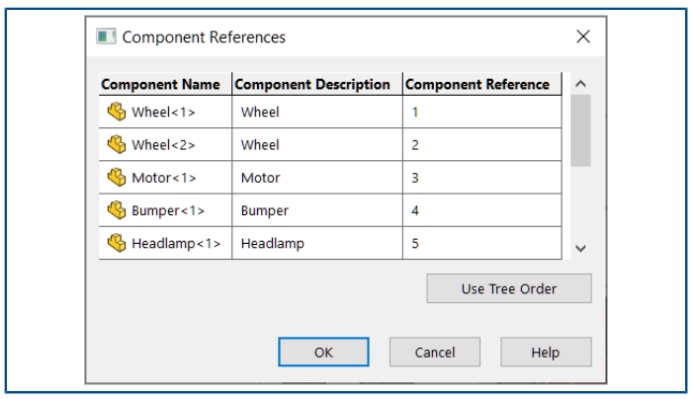
Task: Click the Cancel button
Action: coord(435,352)
